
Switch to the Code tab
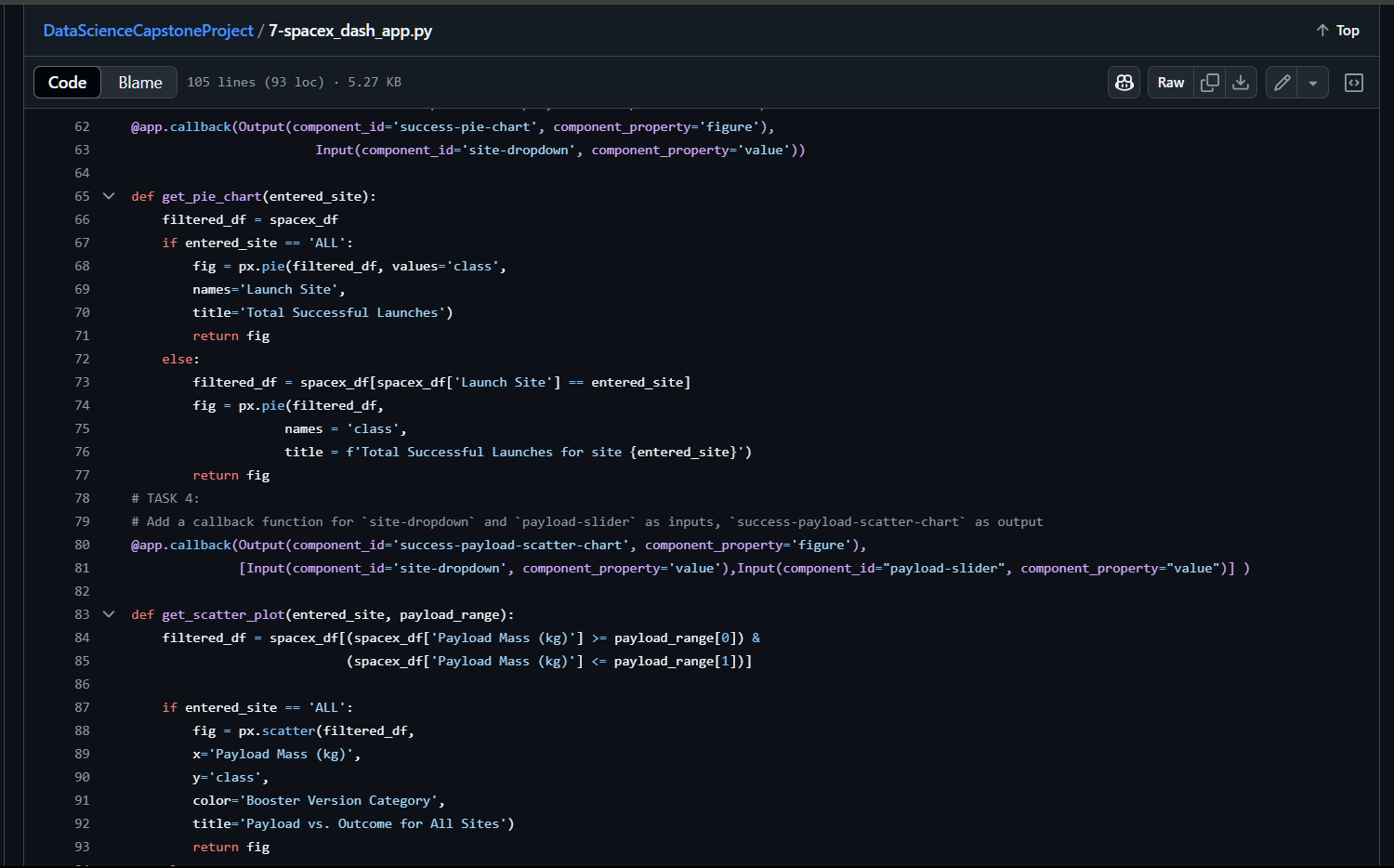68,83
